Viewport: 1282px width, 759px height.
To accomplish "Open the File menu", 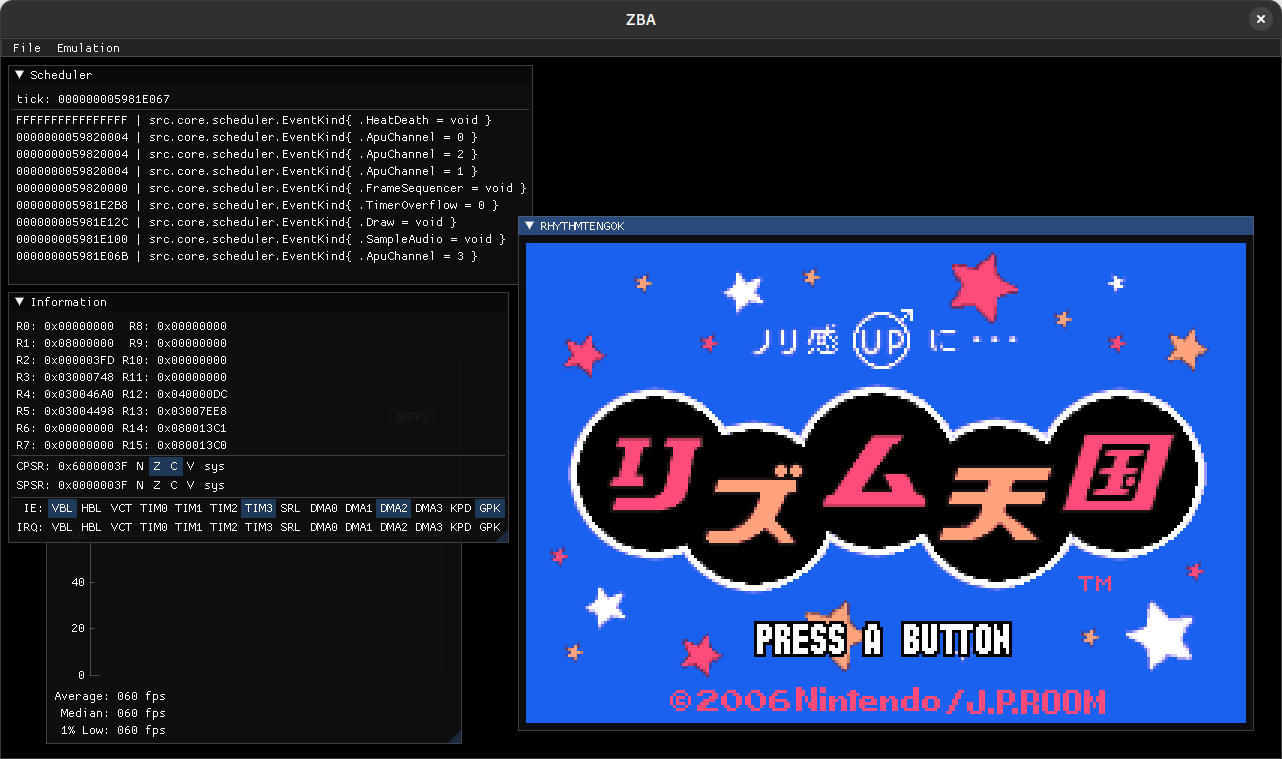I will click(x=26, y=47).
